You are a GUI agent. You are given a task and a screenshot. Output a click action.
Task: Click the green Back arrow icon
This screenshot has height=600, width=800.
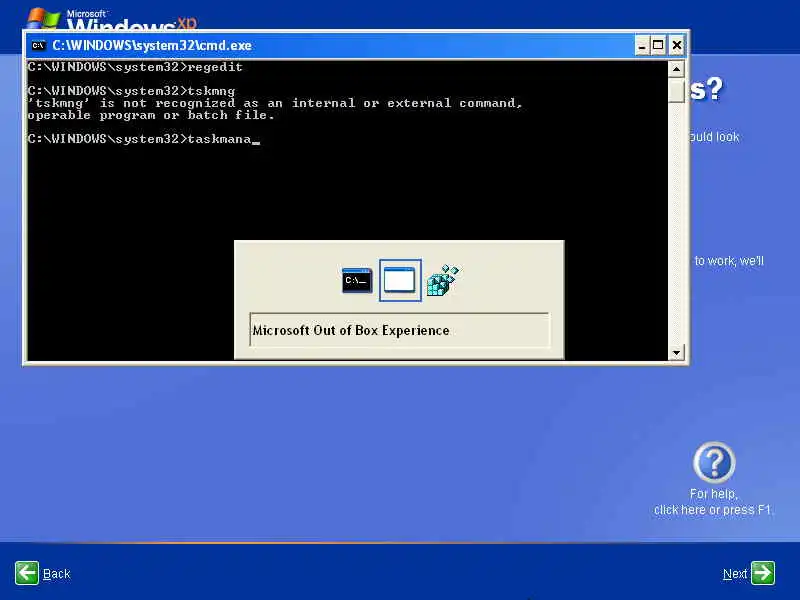27,572
